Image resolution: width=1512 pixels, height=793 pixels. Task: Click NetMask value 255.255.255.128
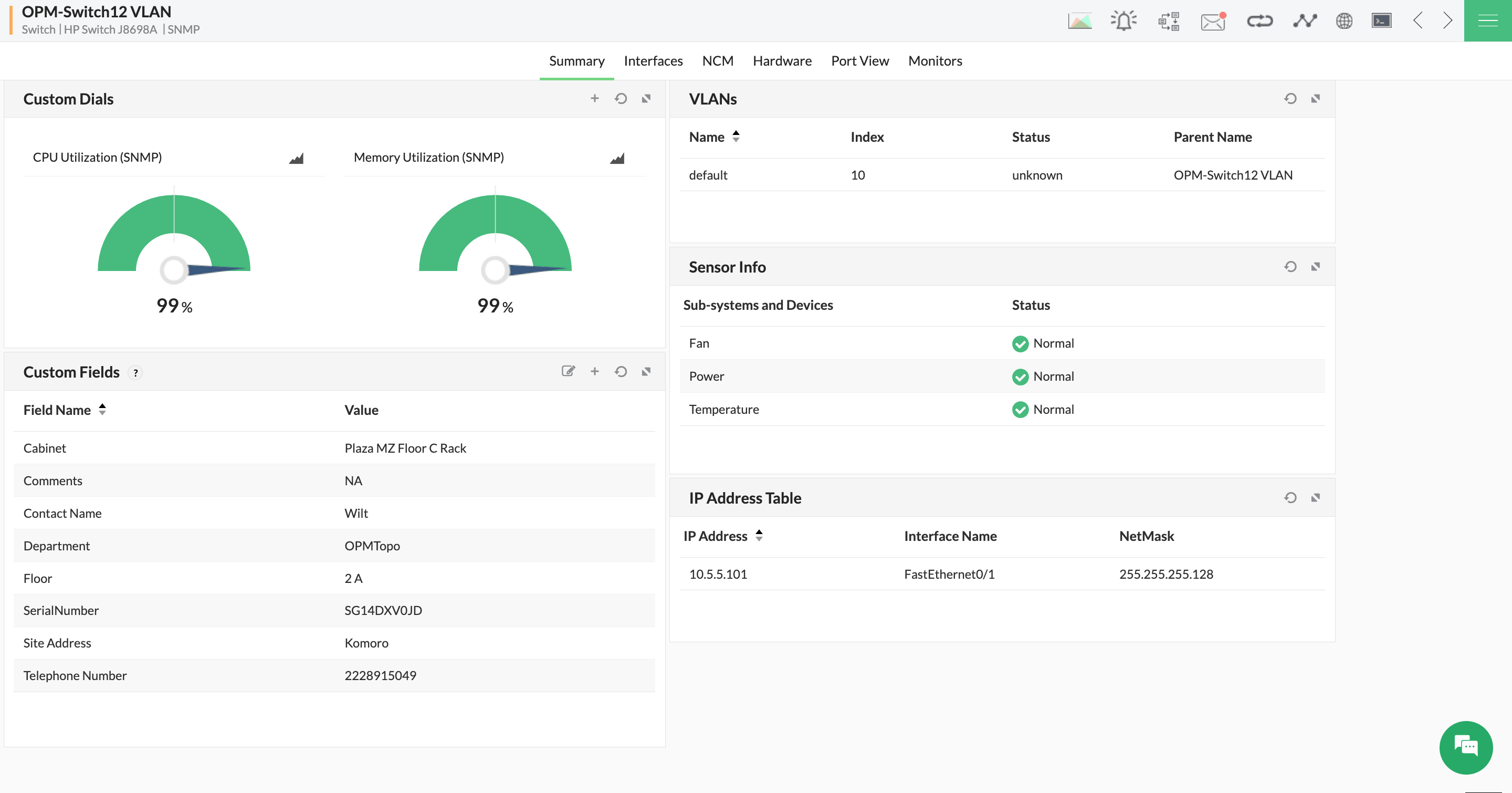tap(1165, 574)
